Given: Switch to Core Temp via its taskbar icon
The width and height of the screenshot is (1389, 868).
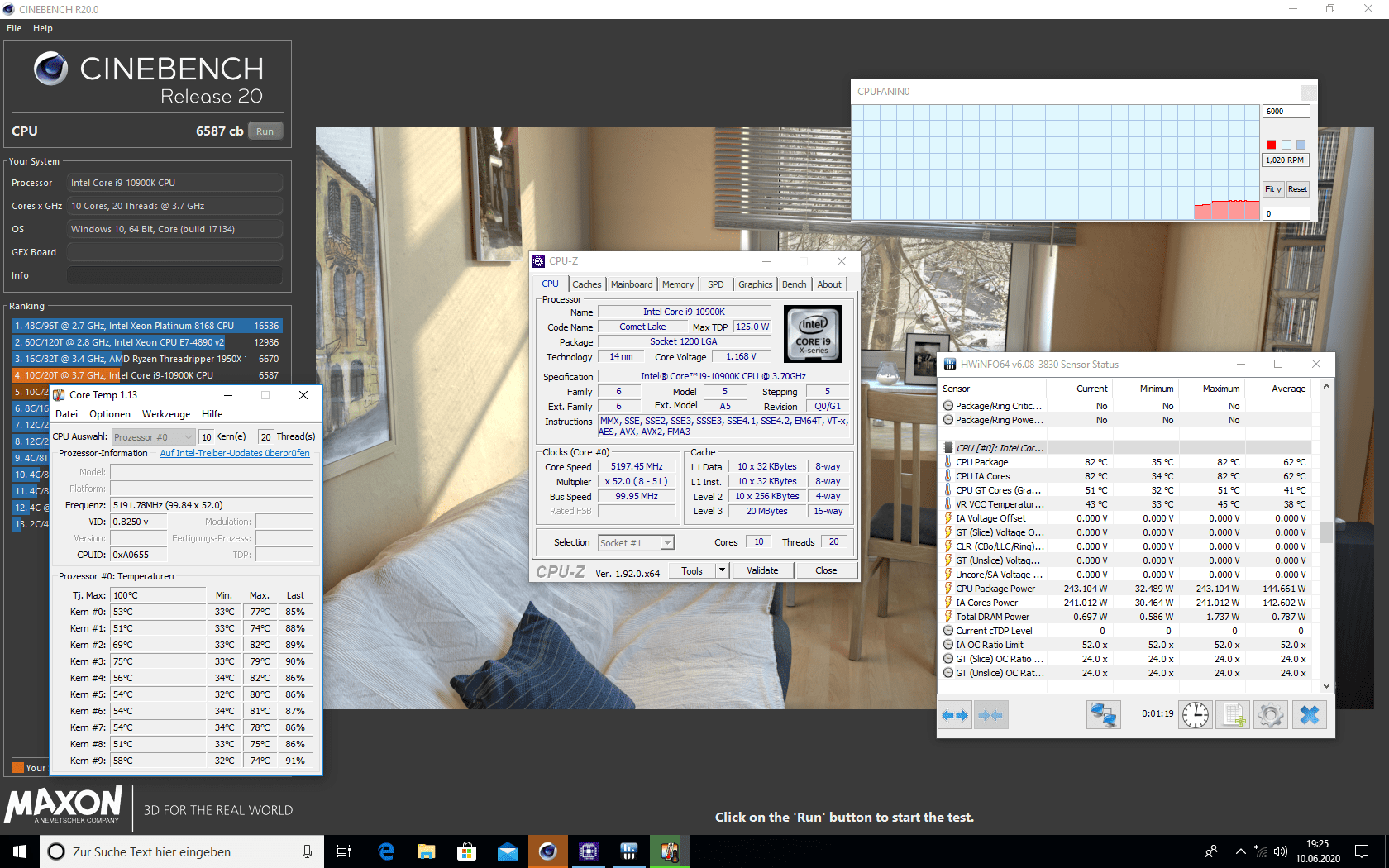Looking at the screenshot, I should [x=670, y=851].
